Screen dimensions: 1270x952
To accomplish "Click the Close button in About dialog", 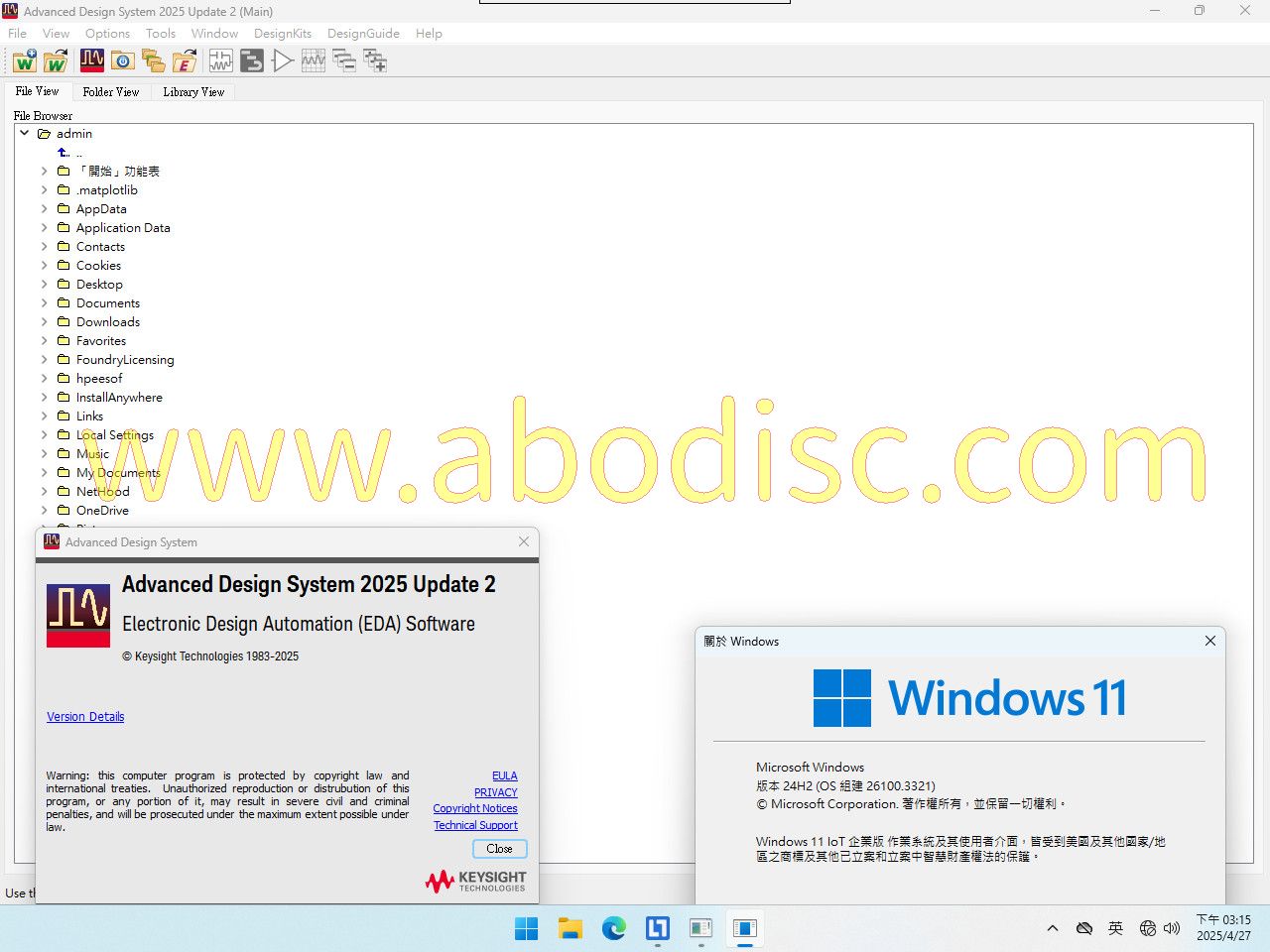I will tap(500, 849).
